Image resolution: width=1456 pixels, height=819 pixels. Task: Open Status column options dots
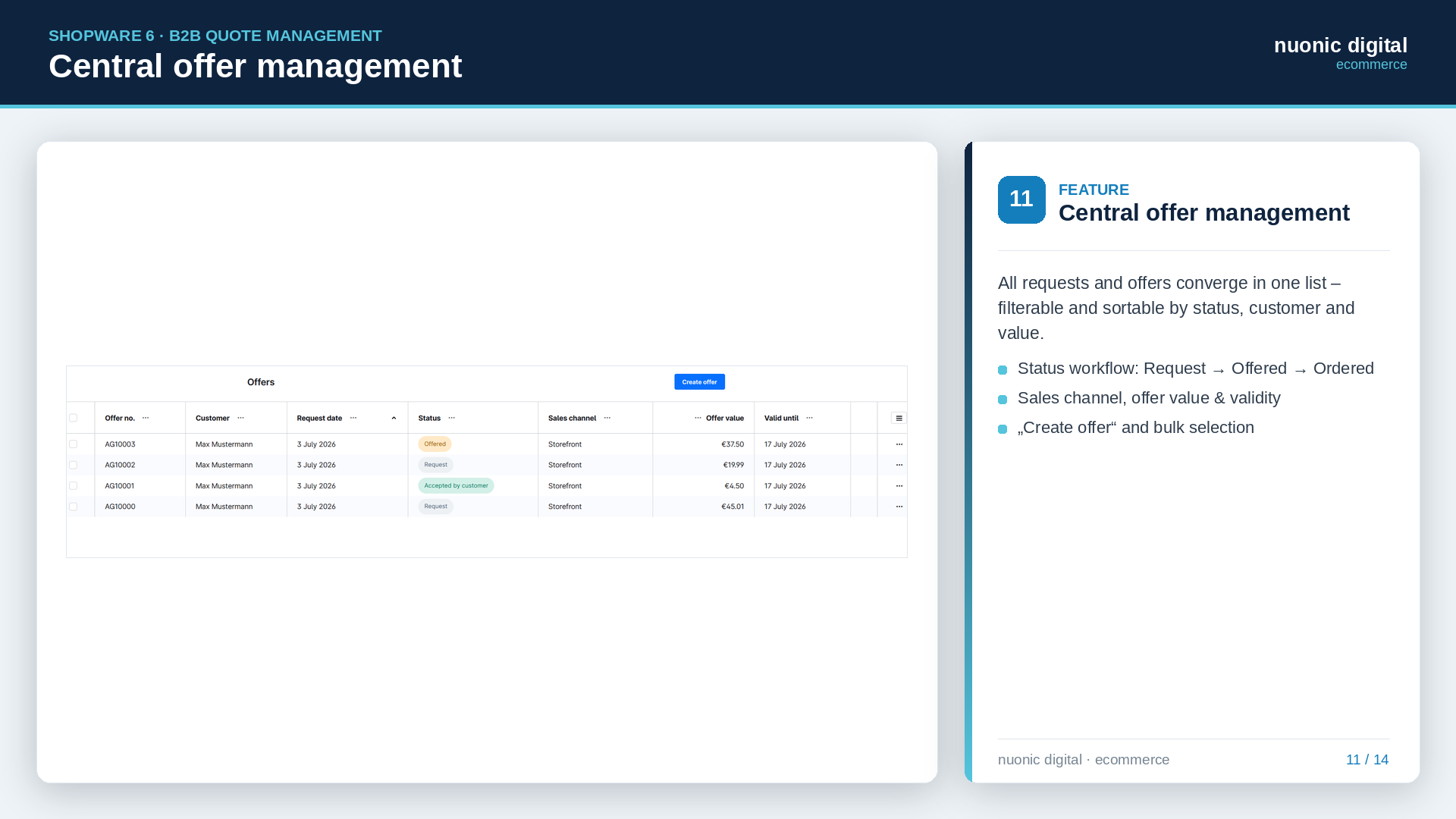coord(452,418)
